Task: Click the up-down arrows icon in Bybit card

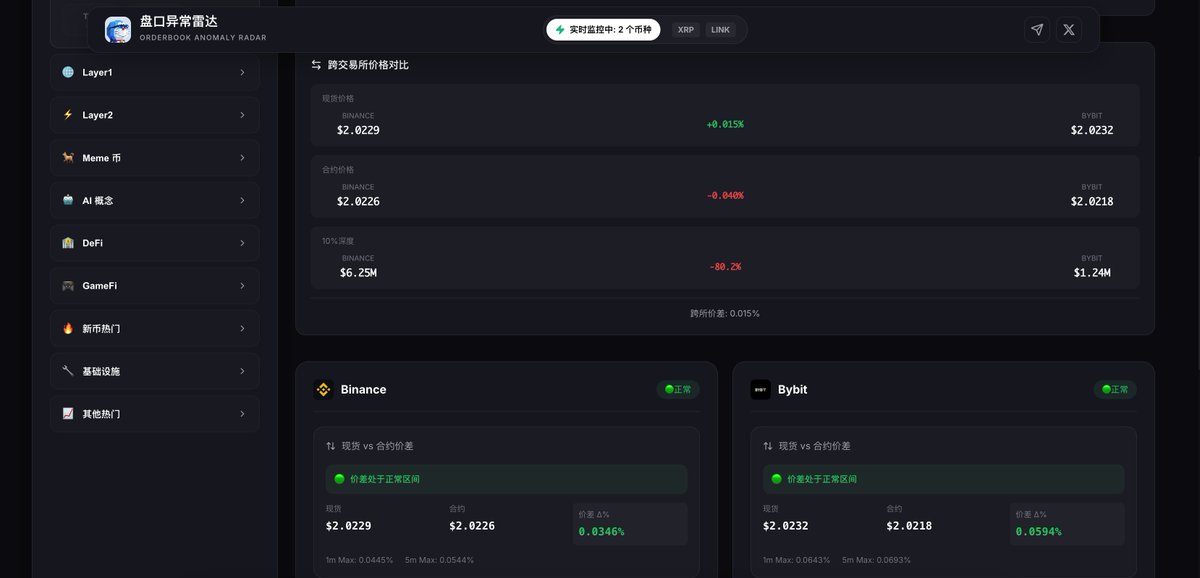Action: coord(768,446)
